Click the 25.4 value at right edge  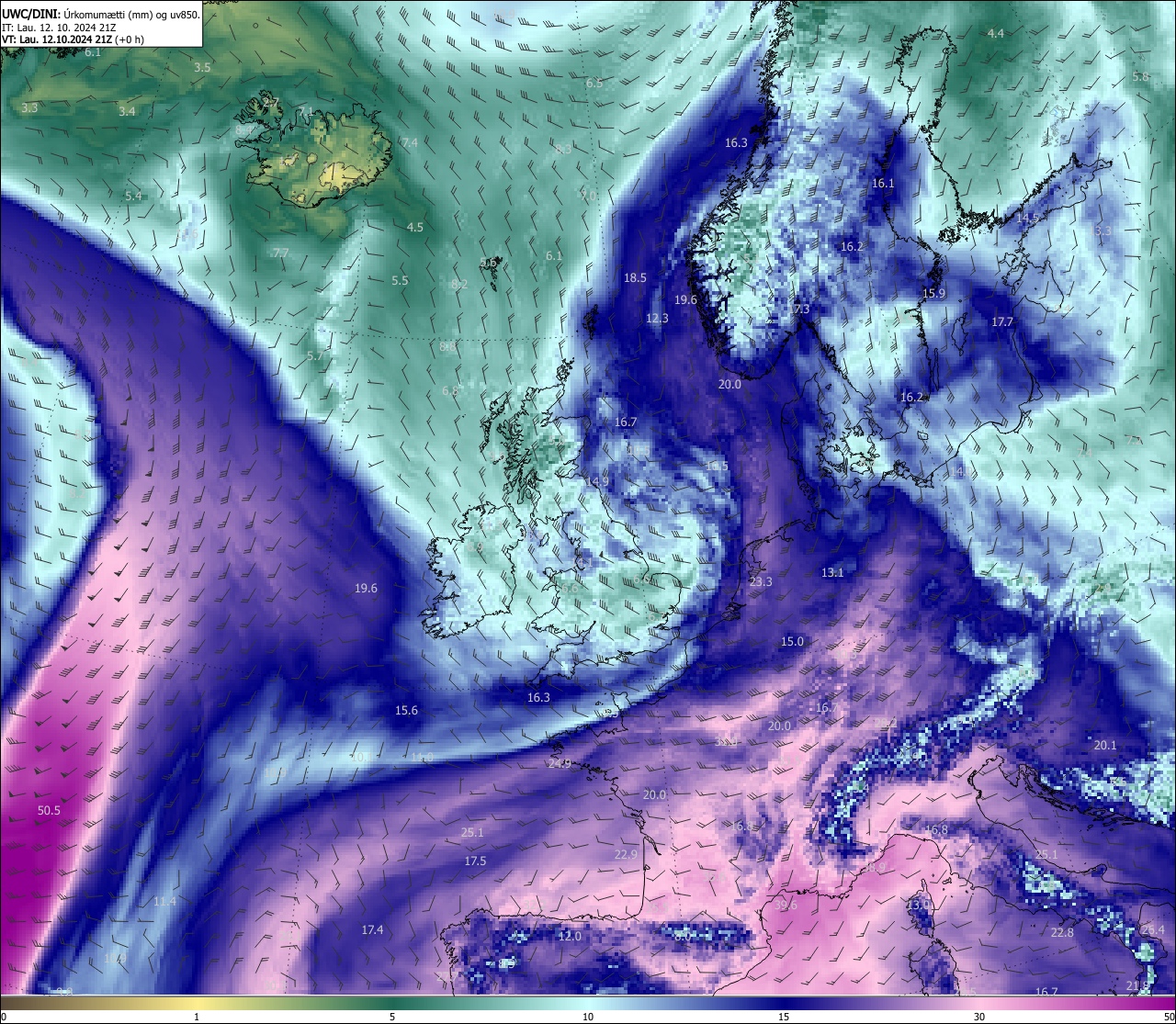tap(1152, 929)
